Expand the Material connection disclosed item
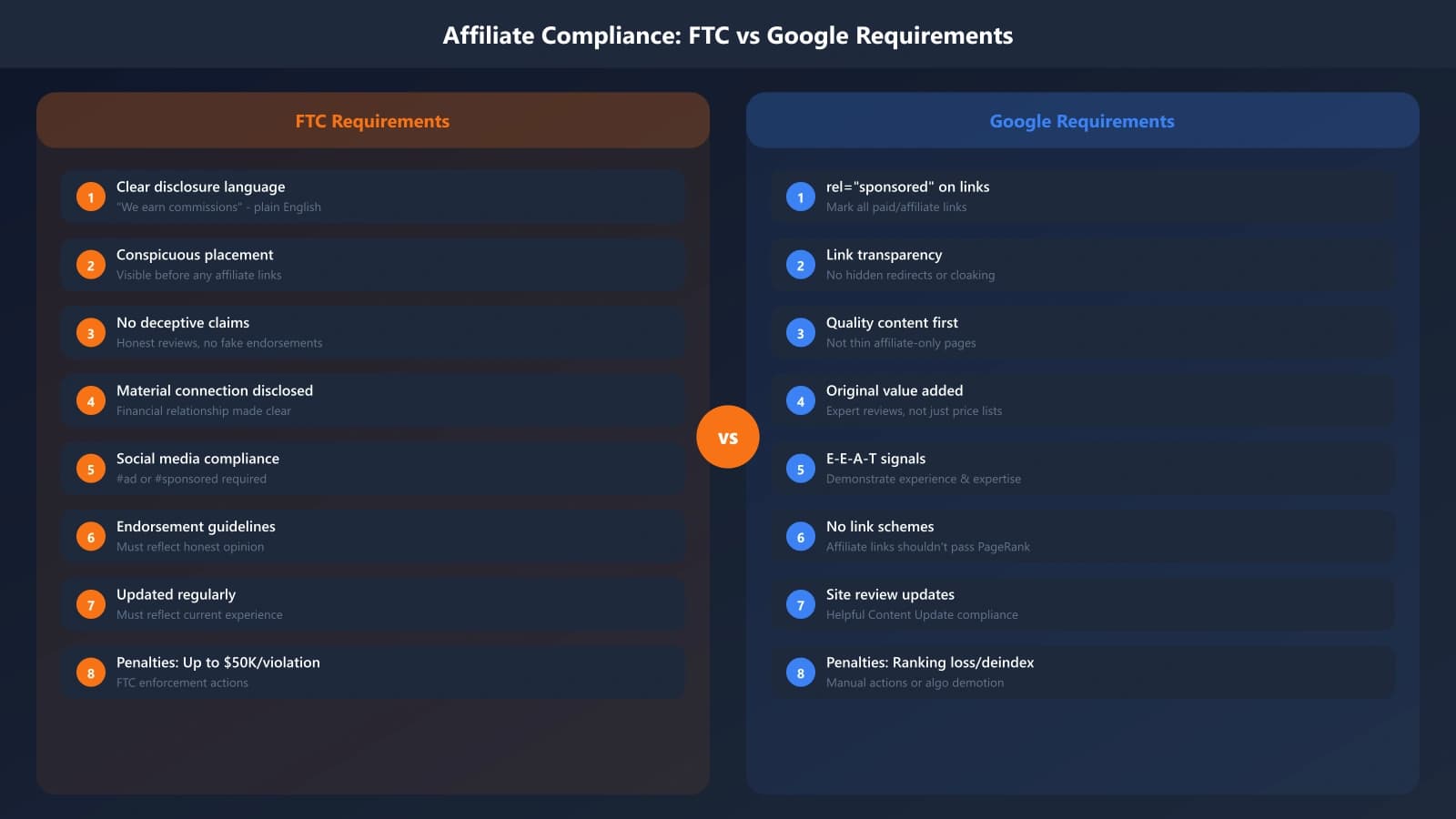 point(373,400)
